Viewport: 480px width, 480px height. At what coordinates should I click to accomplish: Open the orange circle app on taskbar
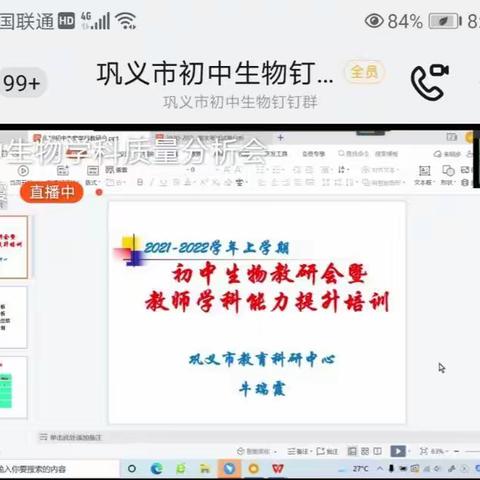tap(254, 469)
